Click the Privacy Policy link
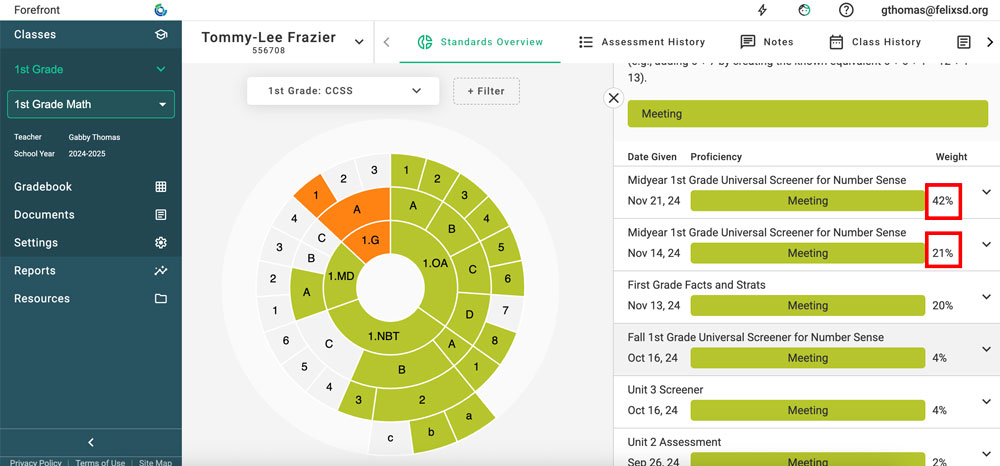1000x466 pixels. [x=35, y=462]
